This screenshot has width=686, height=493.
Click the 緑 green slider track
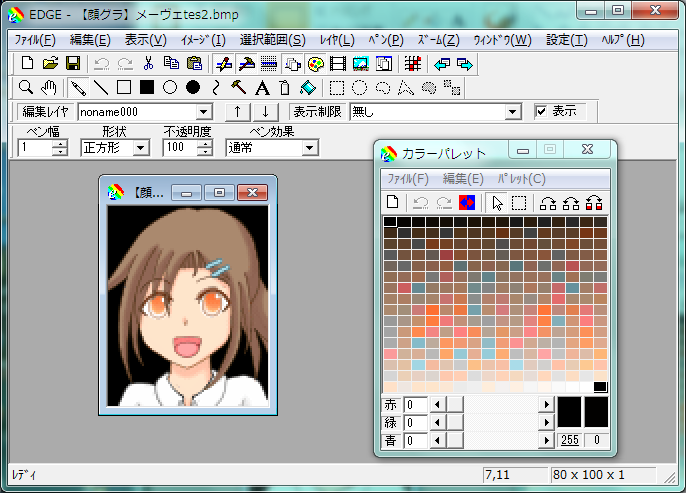click(500, 423)
